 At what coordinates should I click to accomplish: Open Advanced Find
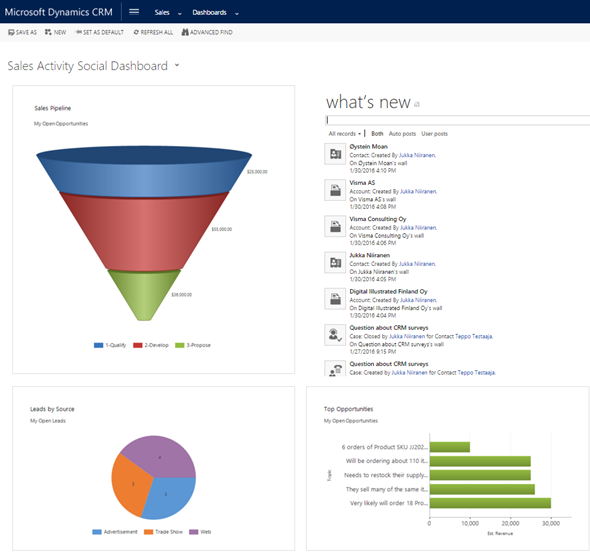pos(207,32)
